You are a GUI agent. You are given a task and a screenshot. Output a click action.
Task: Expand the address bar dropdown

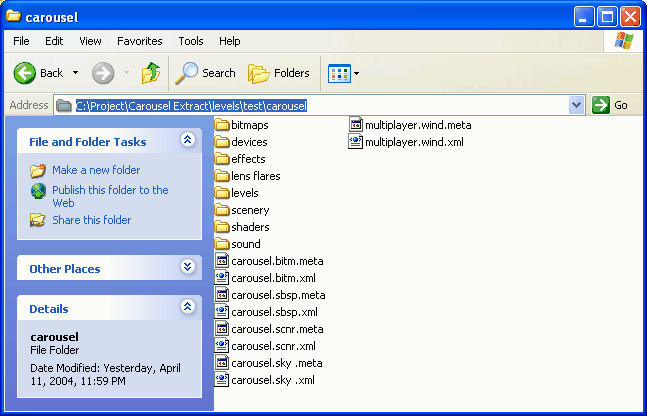pos(576,105)
